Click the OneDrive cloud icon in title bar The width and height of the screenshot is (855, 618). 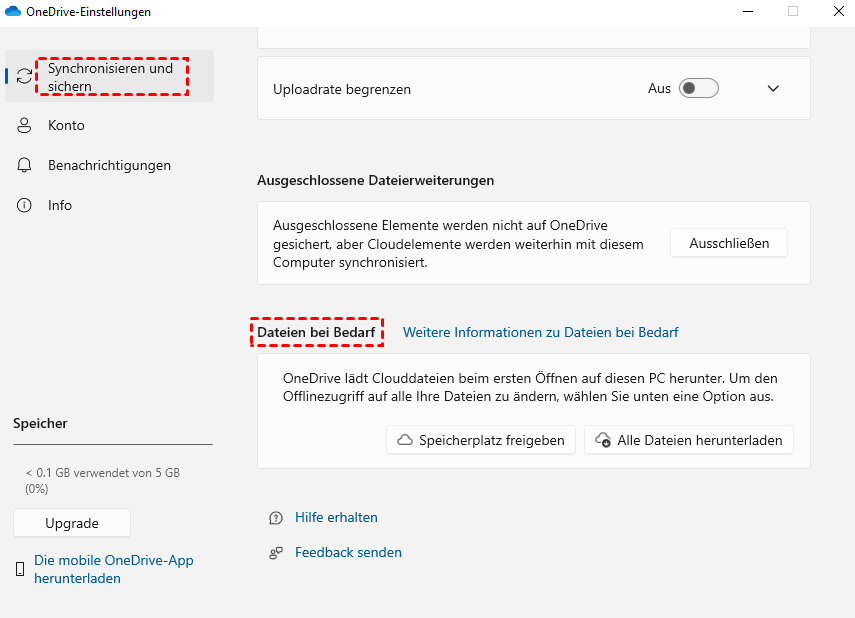tap(14, 11)
